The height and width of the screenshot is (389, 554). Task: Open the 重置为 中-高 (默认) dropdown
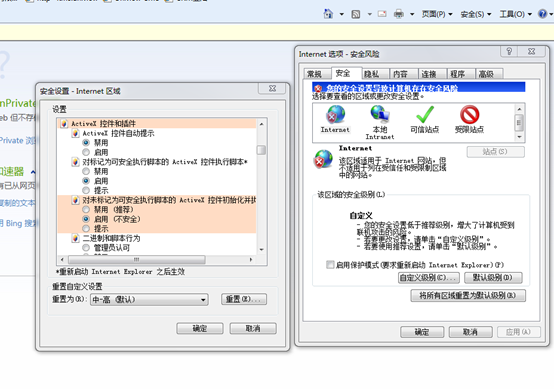click(149, 300)
